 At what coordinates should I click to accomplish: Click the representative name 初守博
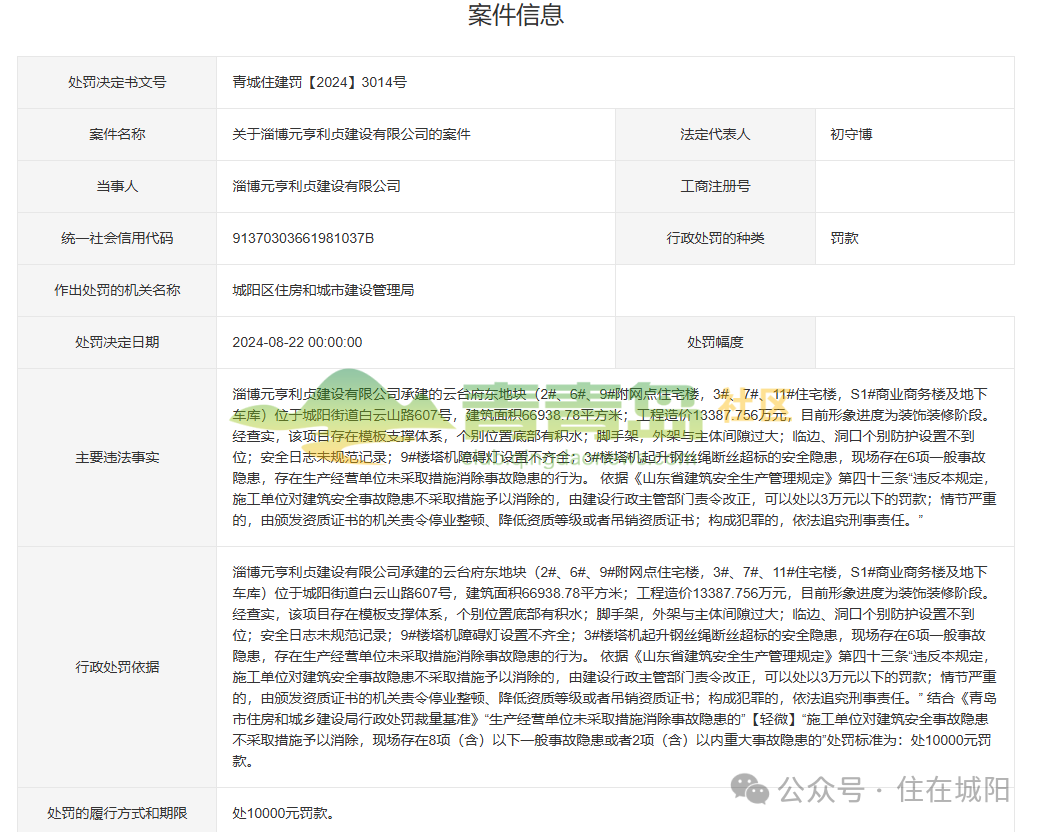point(851,134)
